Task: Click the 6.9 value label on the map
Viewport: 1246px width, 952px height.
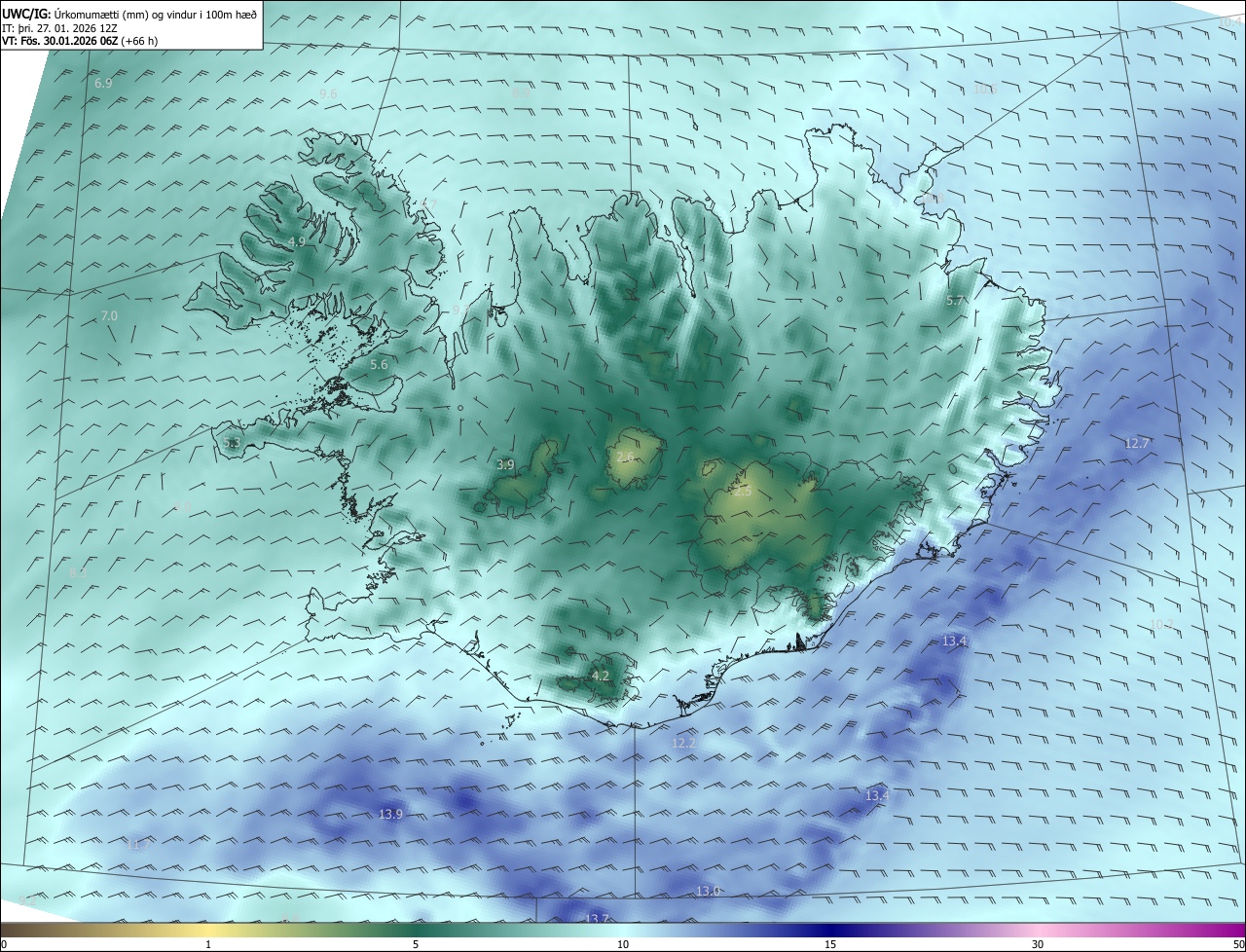Action: (103, 84)
